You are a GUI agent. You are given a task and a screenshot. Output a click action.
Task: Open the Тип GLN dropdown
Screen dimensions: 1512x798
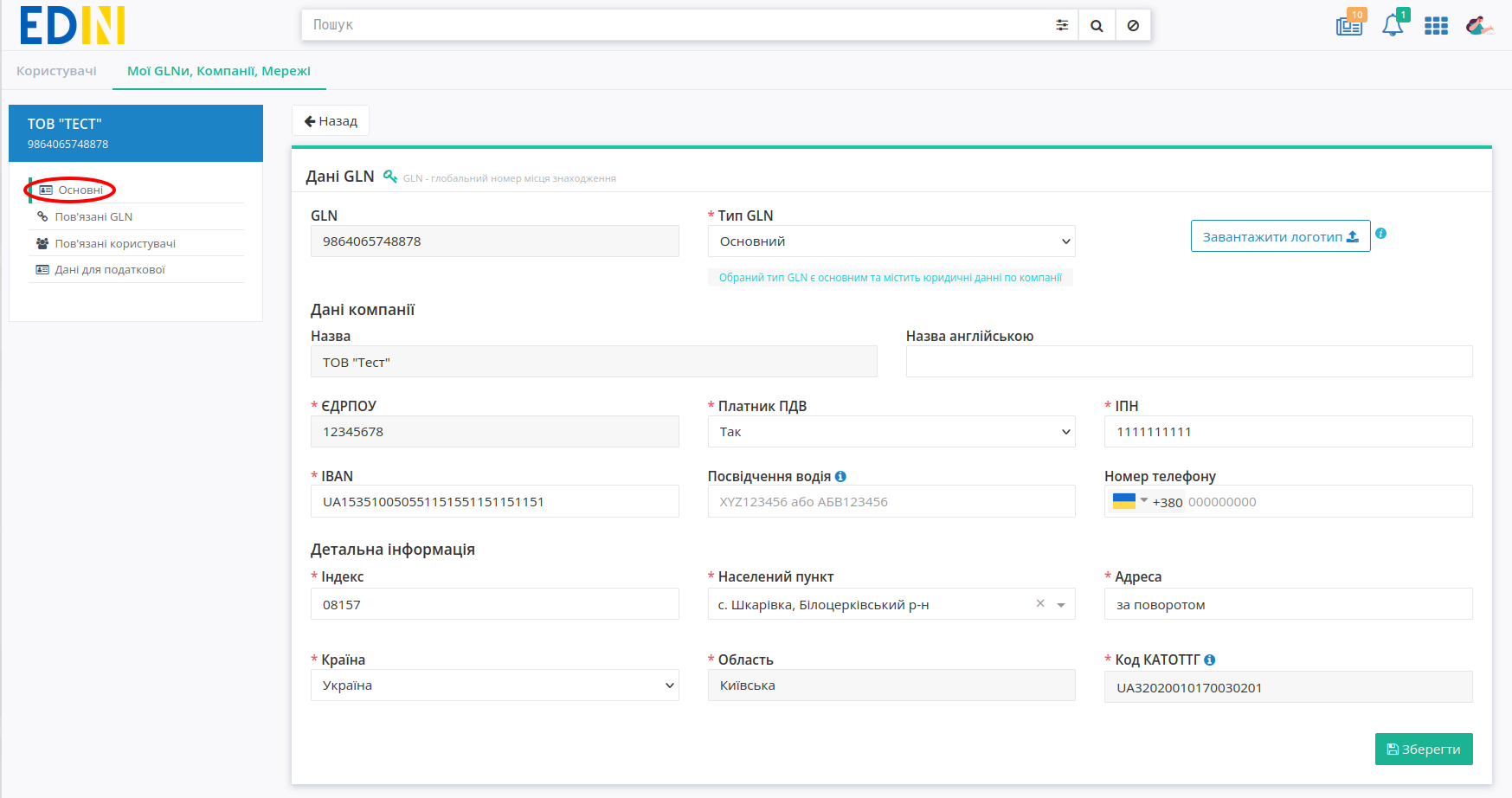pyautogui.click(x=891, y=241)
